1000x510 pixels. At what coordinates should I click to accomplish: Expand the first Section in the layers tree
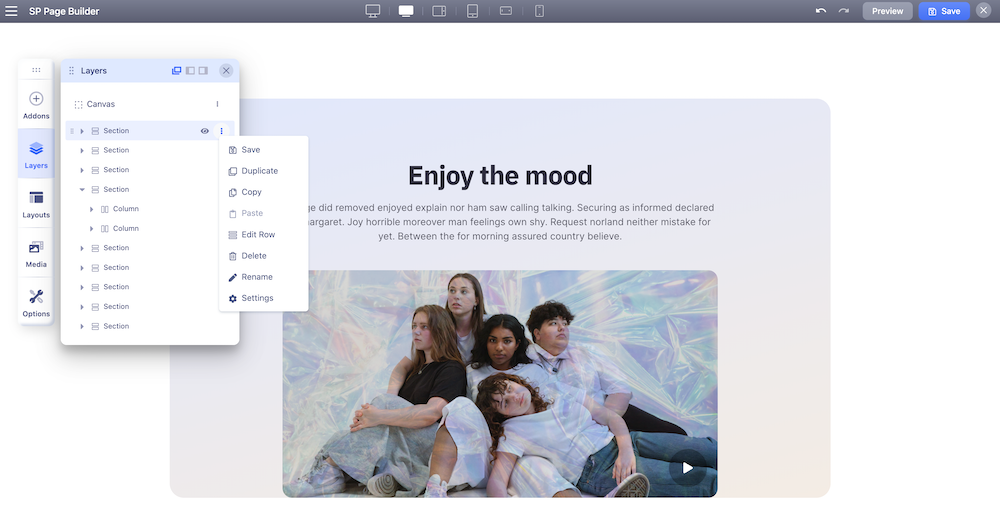tap(82, 131)
